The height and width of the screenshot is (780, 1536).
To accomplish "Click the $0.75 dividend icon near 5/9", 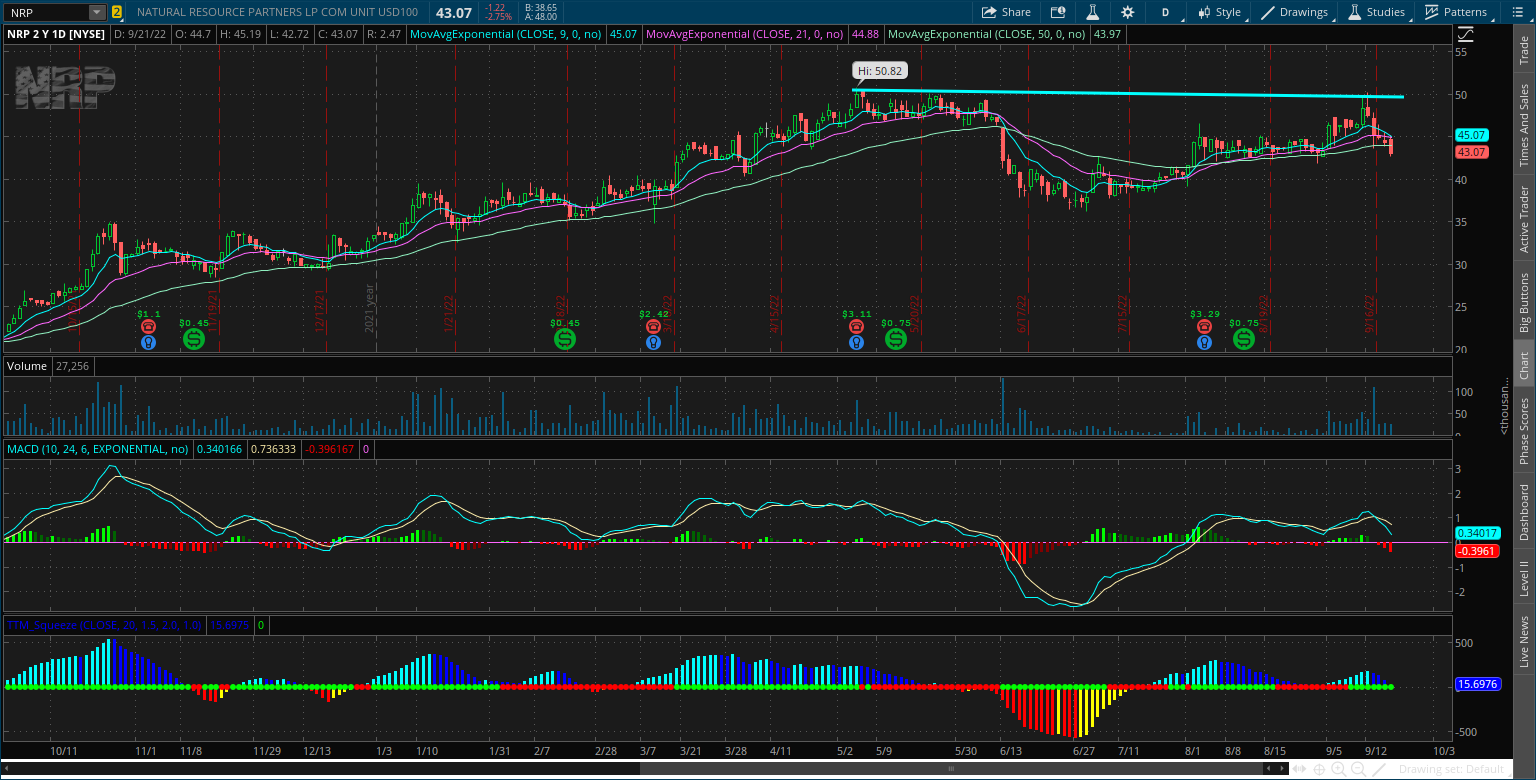I will [895, 339].
